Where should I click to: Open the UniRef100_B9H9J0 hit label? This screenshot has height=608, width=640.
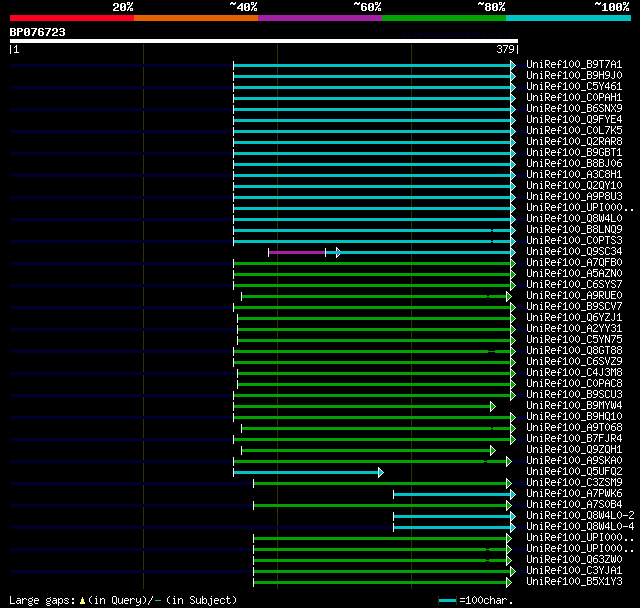coord(574,75)
